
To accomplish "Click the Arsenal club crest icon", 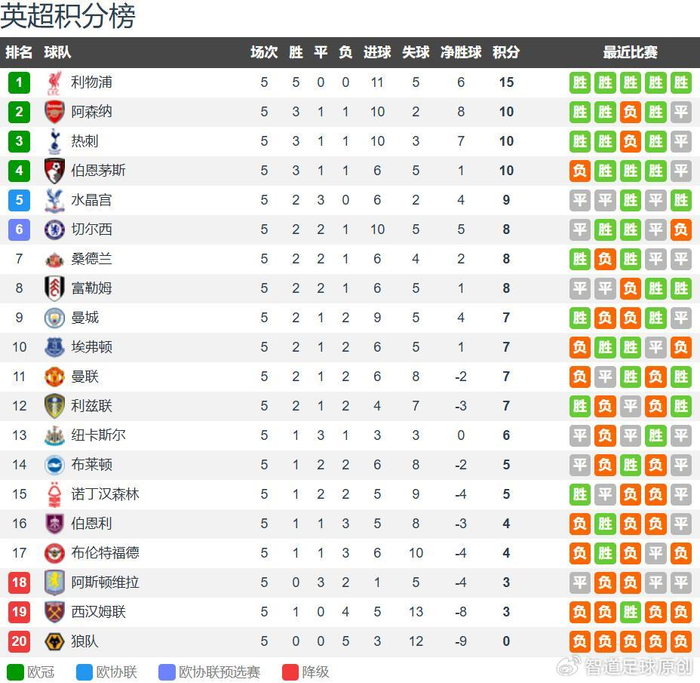I will pos(54,112).
